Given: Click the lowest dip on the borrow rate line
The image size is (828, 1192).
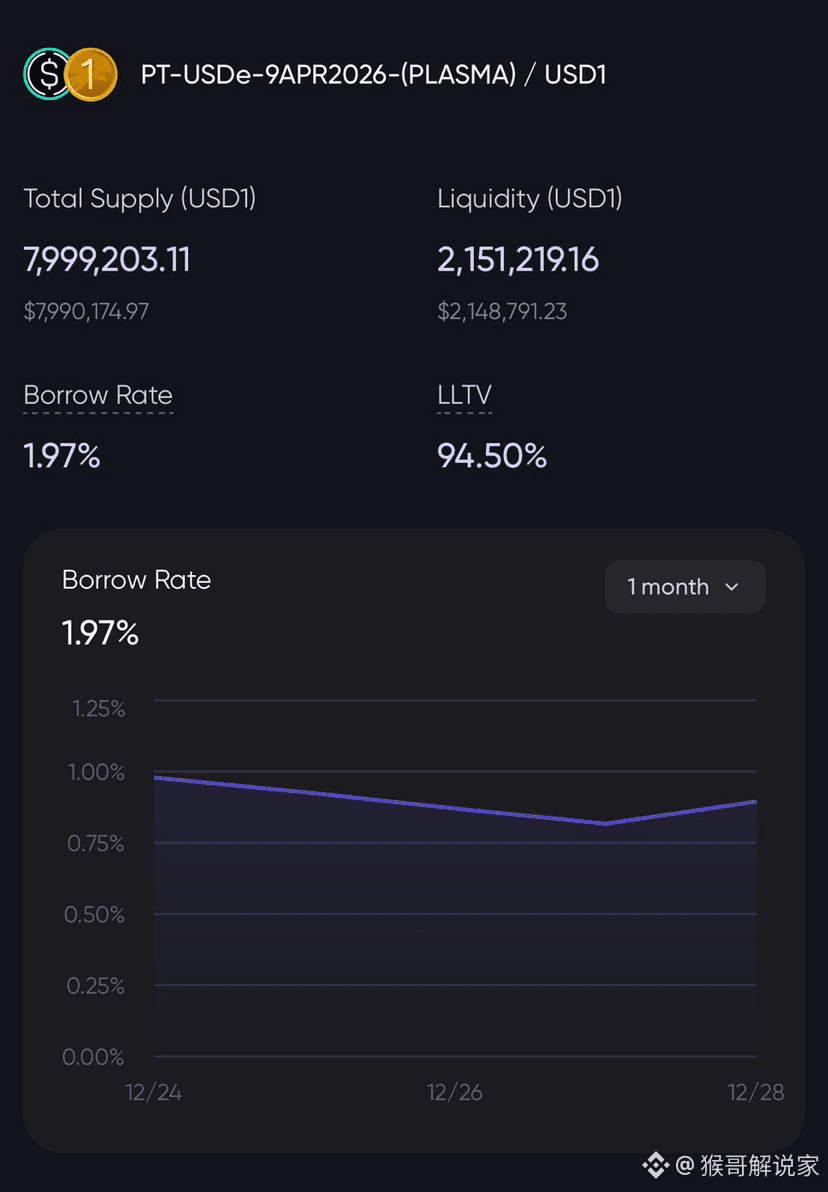Looking at the screenshot, I should click(x=606, y=823).
